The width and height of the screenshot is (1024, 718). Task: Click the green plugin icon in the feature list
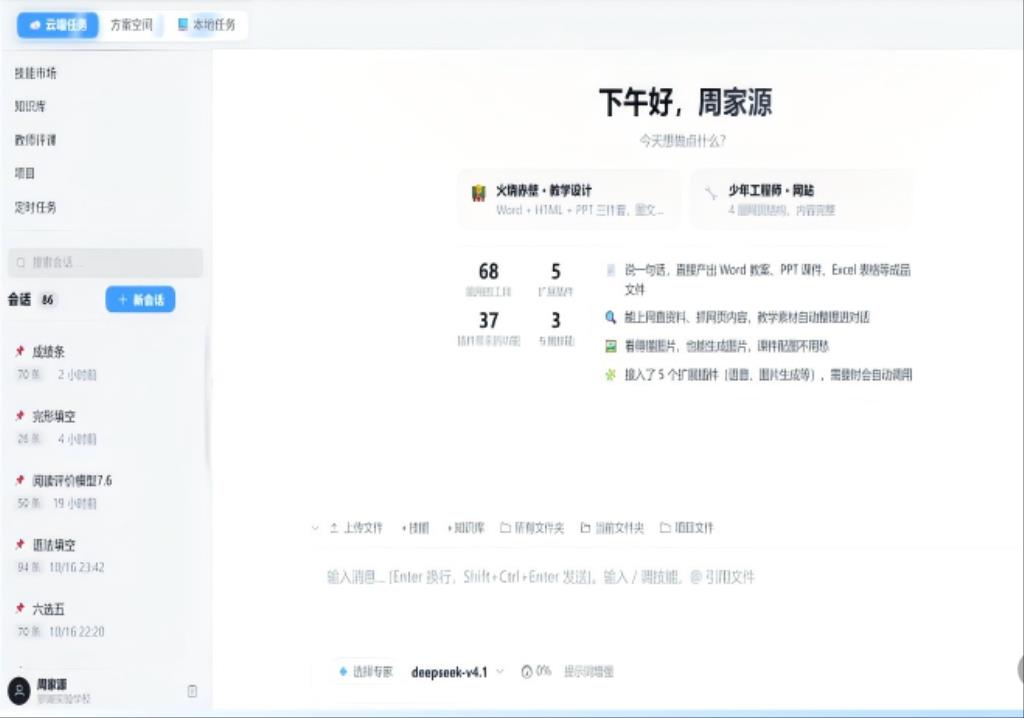(611, 375)
